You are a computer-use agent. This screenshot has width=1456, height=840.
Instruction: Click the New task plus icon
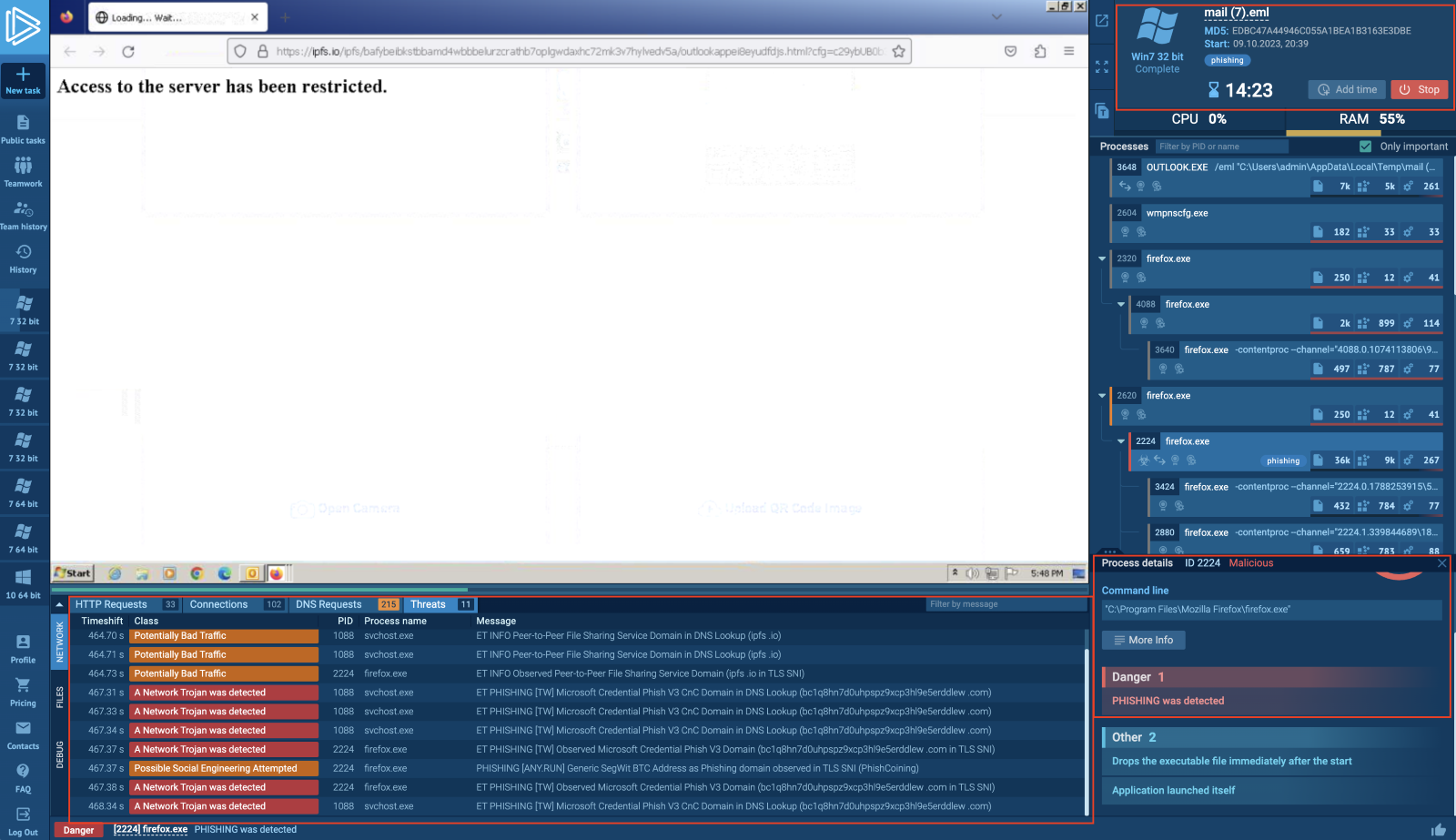24,75
